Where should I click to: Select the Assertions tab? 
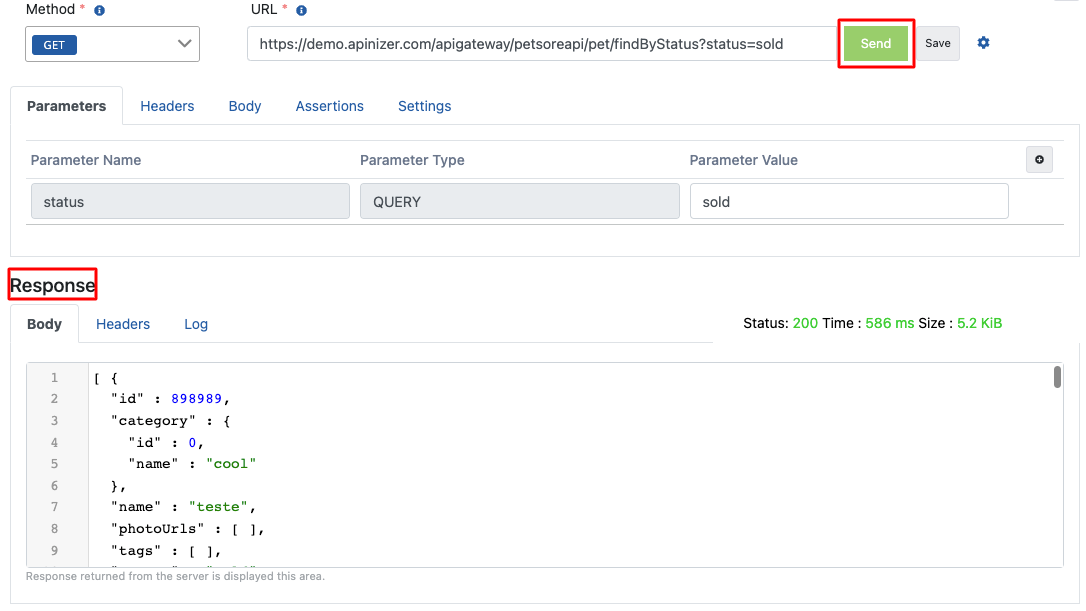pos(329,106)
